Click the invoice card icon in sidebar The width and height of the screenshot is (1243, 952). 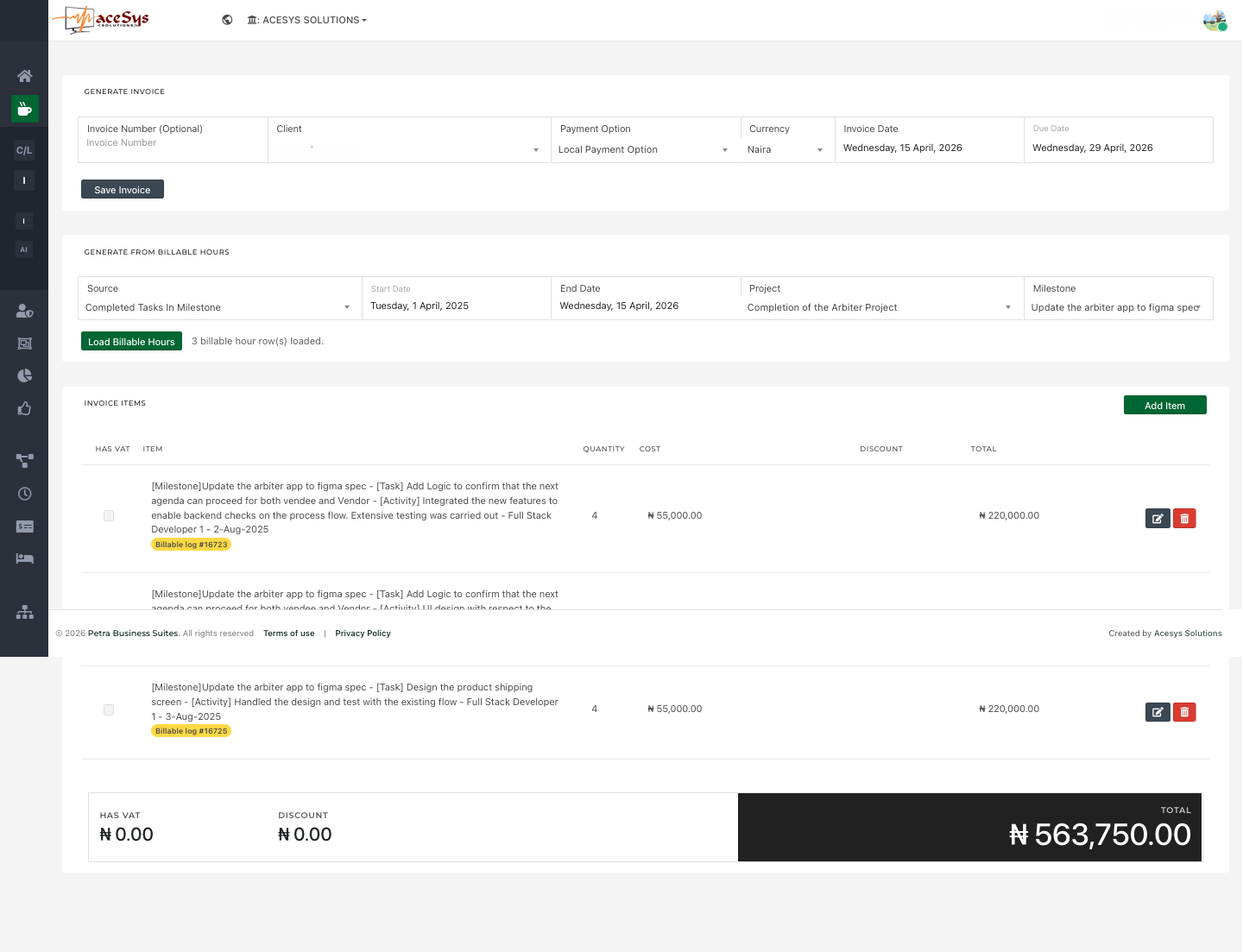tap(24, 526)
